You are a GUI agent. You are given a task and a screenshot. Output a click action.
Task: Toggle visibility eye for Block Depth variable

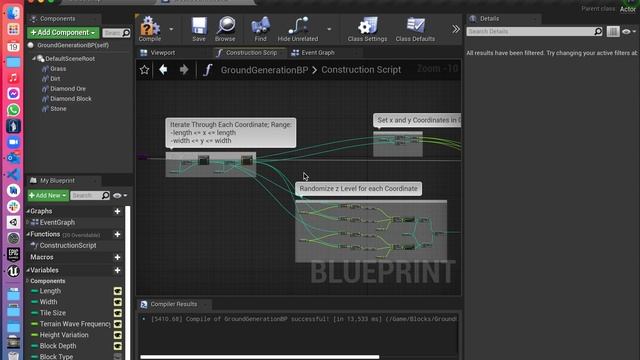118,346
